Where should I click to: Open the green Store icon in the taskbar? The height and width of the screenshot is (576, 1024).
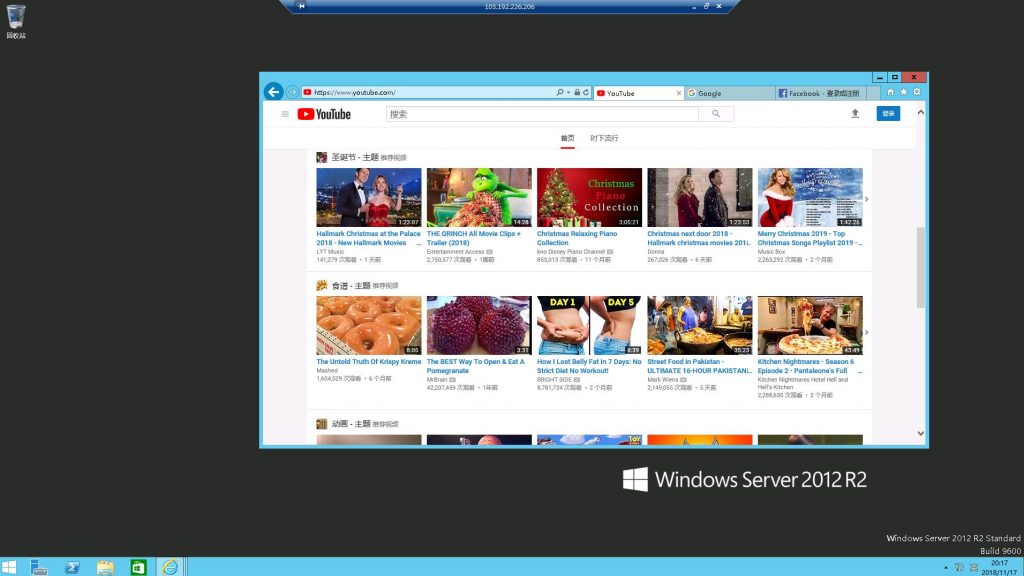point(138,567)
